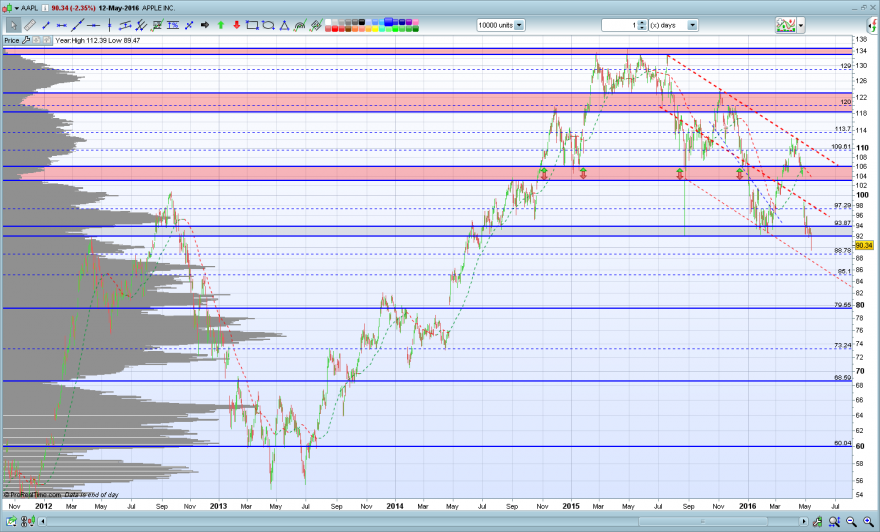Choose the ruler measuring tool
This screenshot has height=532, width=880.
click(x=30, y=25)
